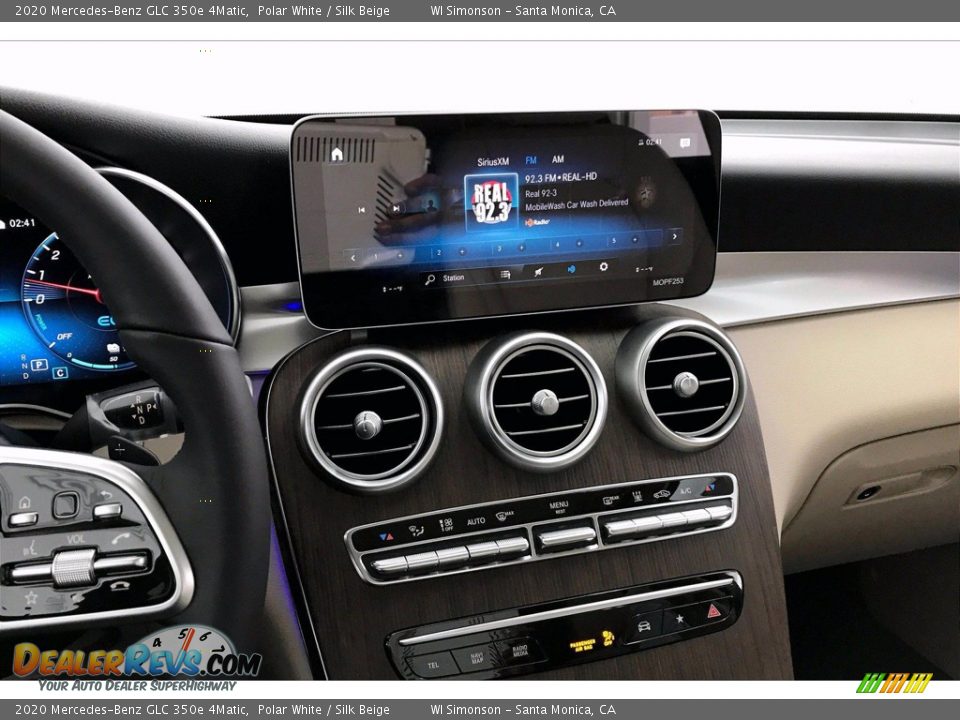Hit the steering wheel star favorites button
The image size is (960, 720).
pos(31,597)
